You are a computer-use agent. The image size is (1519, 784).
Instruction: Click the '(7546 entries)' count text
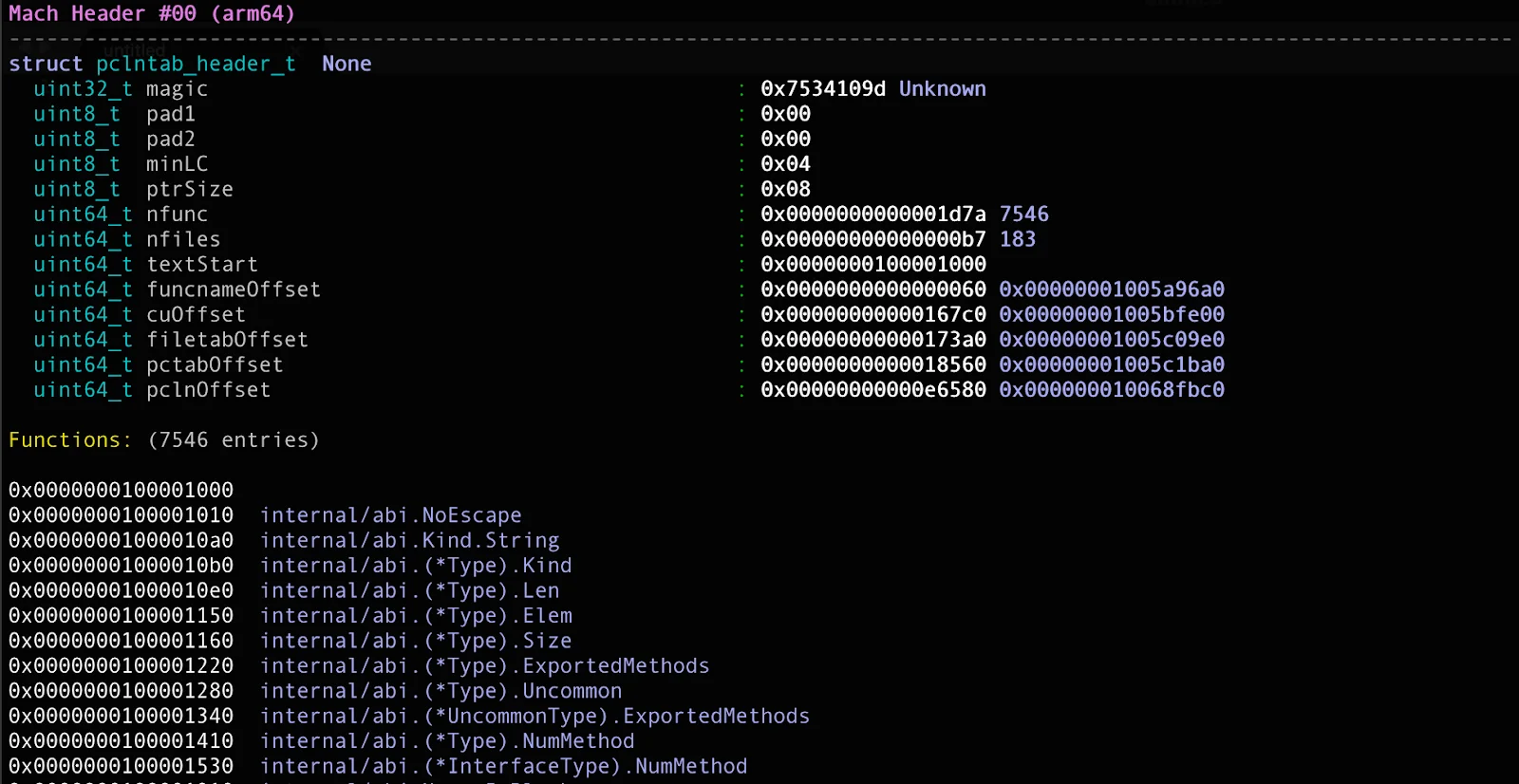coord(234,440)
